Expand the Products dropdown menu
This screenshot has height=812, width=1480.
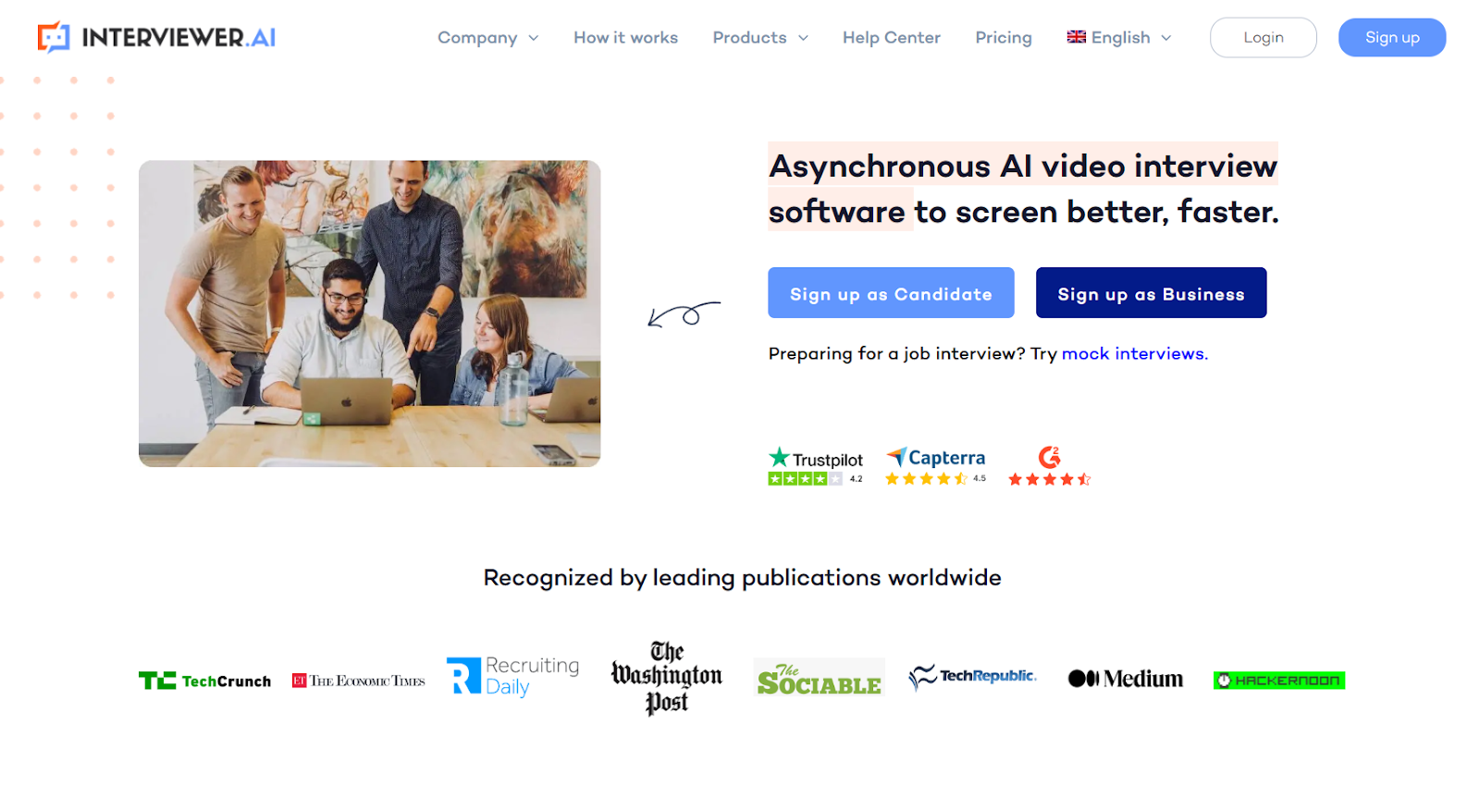[x=760, y=38]
